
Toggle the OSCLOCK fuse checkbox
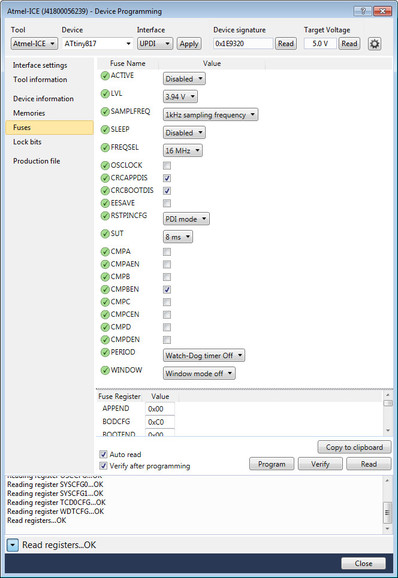coord(167,166)
